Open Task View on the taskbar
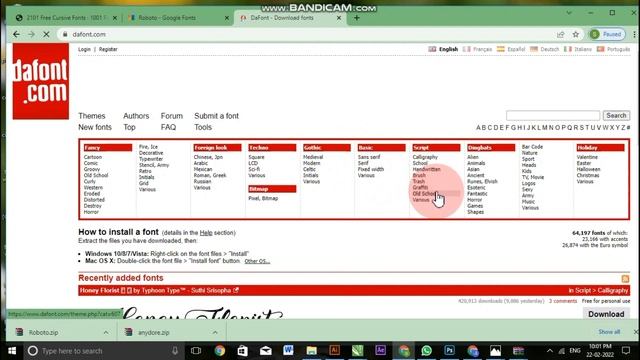This screenshot has width=640, height=360. click(x=196, y=351)
